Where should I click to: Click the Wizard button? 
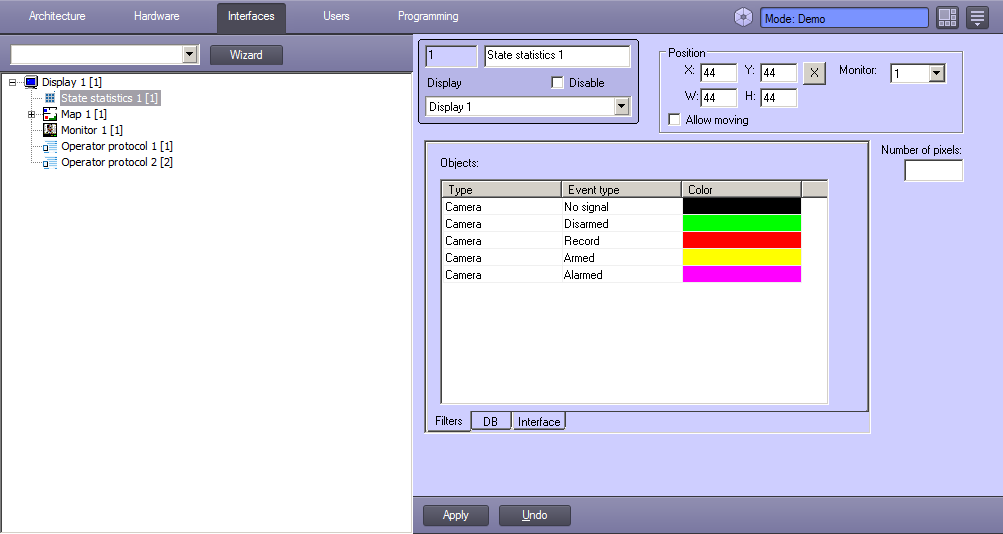[246, 55]
